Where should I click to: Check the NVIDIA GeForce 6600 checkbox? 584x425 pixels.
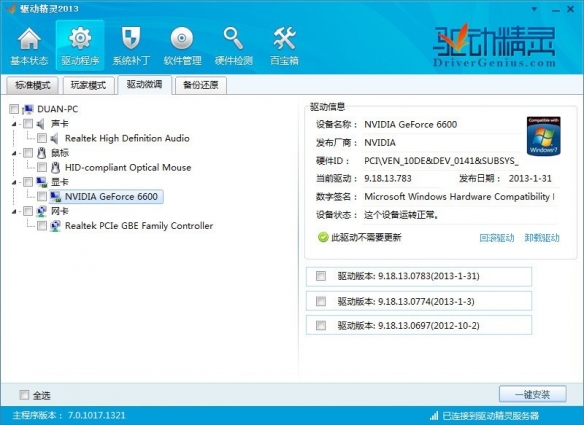42,196
